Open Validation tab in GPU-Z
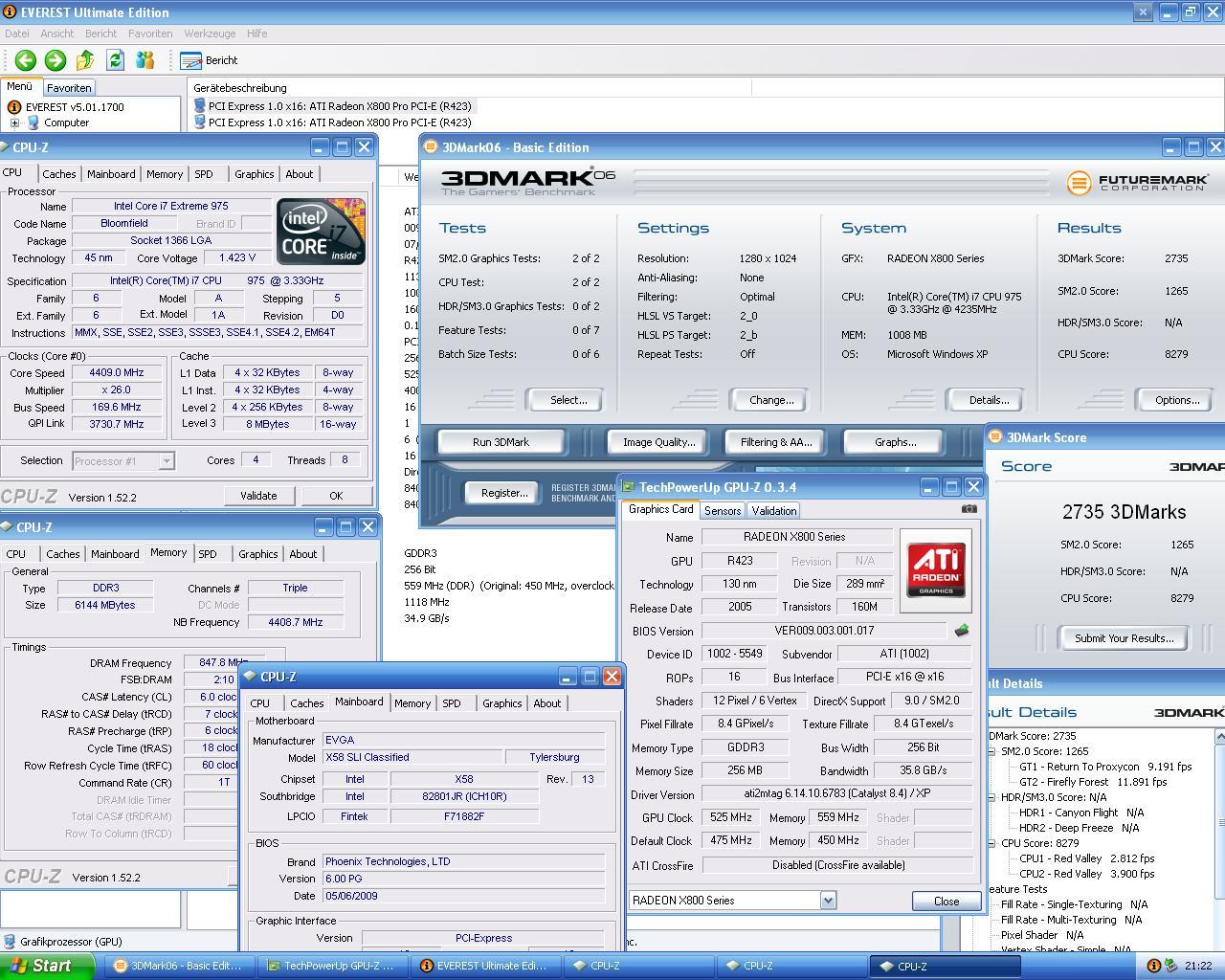Screen dimensions: 1225x980 click(773, 511)
